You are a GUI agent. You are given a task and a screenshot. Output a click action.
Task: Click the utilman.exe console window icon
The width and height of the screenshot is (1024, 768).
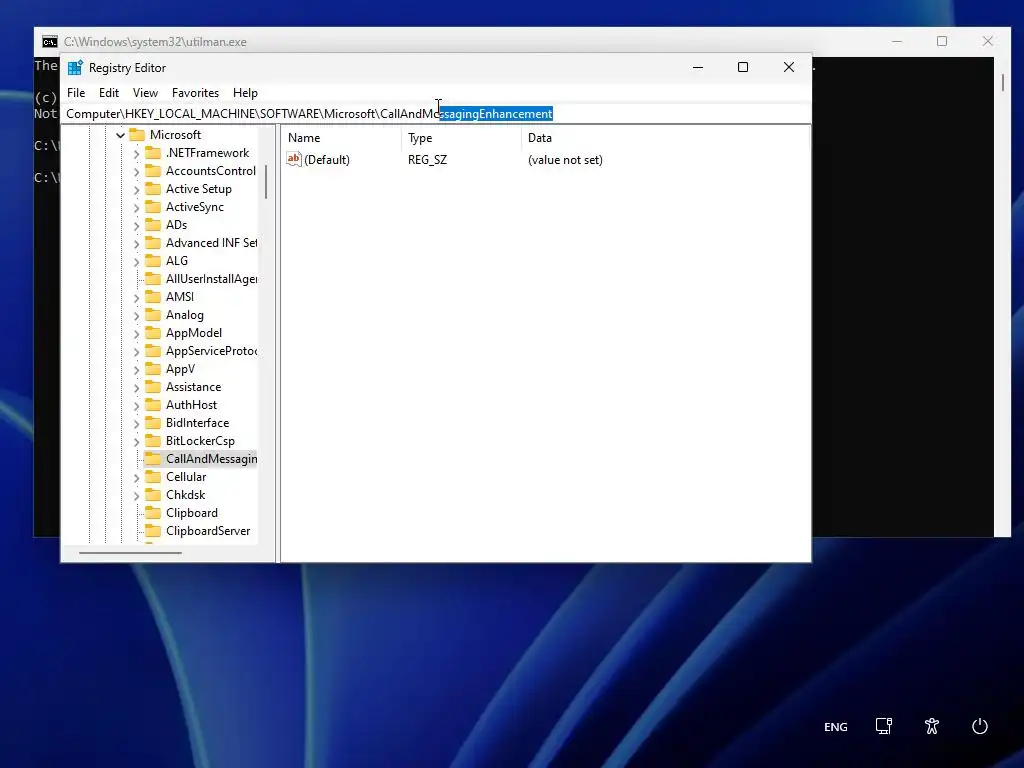50,42
